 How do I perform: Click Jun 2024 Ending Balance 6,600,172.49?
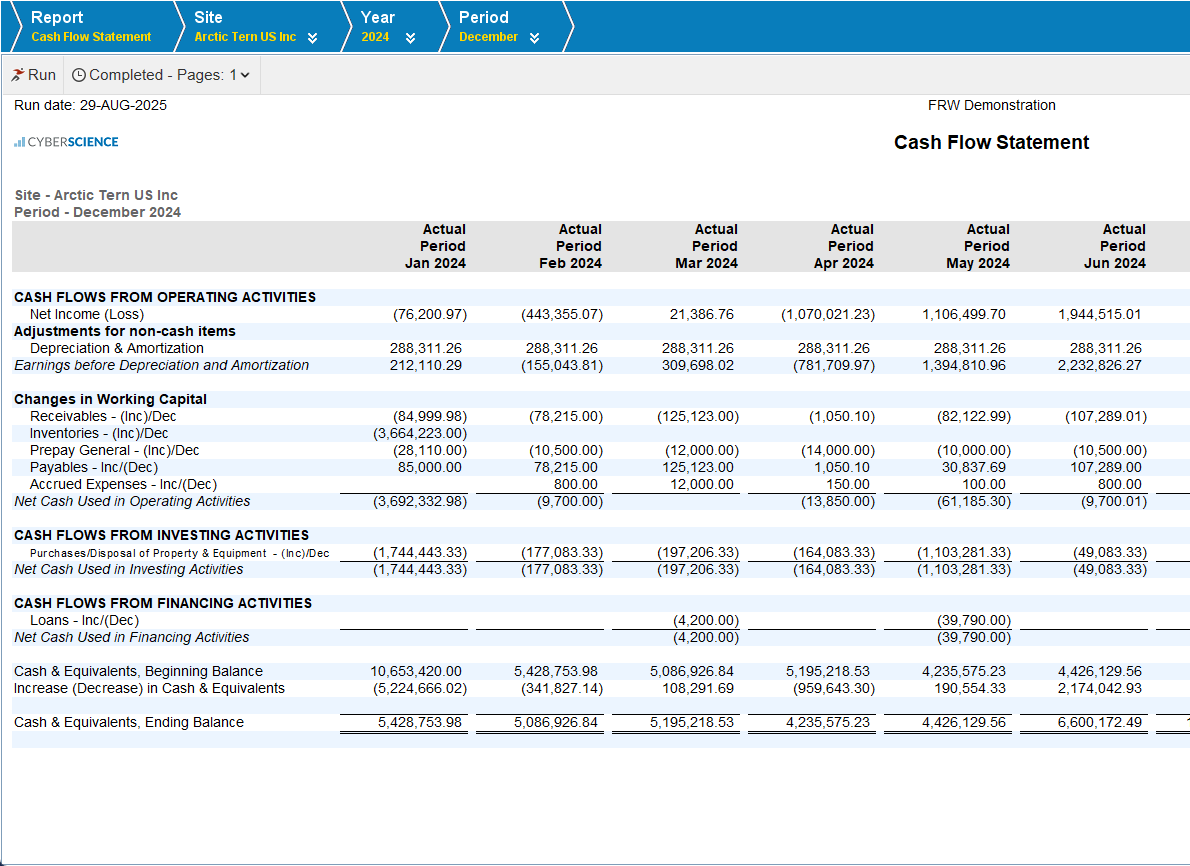[1100, 722]
